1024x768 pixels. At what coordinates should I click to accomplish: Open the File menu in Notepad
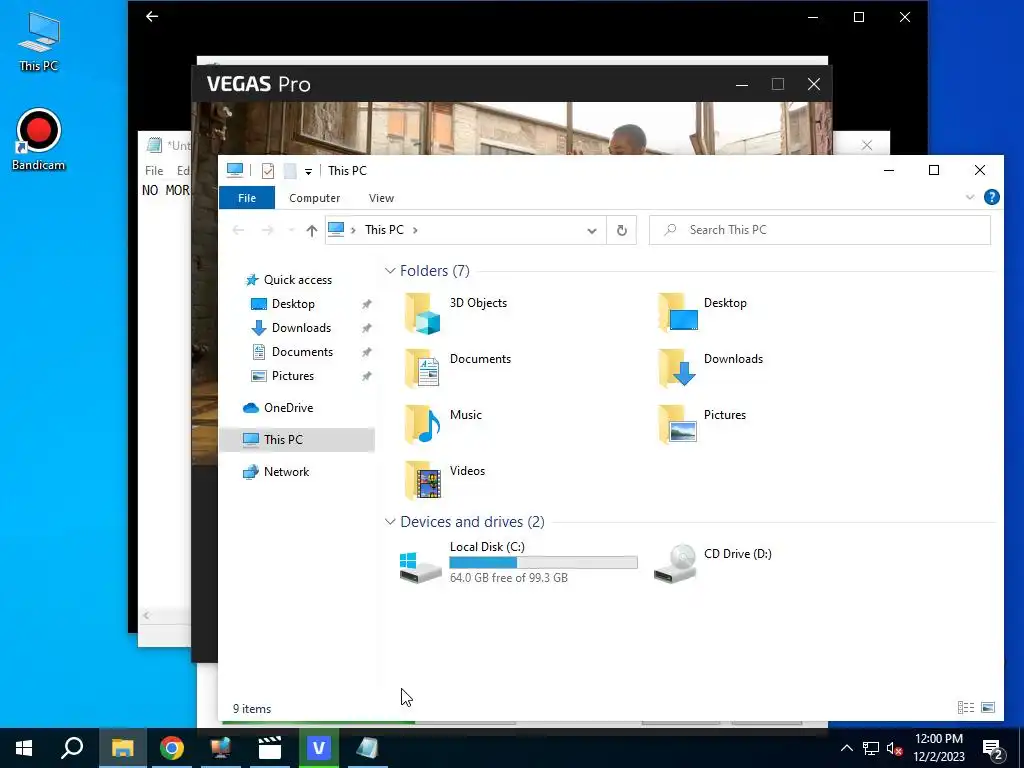point(154,170)
